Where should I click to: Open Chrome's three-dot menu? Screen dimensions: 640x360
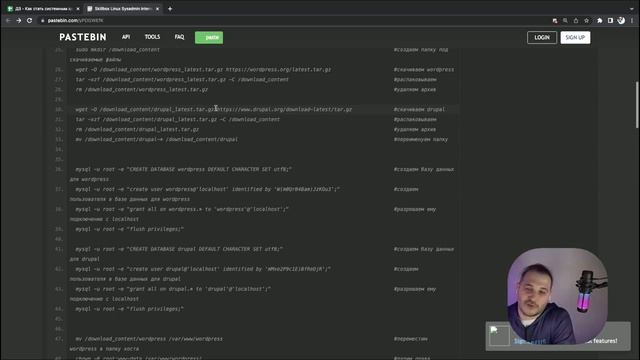point(632,20)
